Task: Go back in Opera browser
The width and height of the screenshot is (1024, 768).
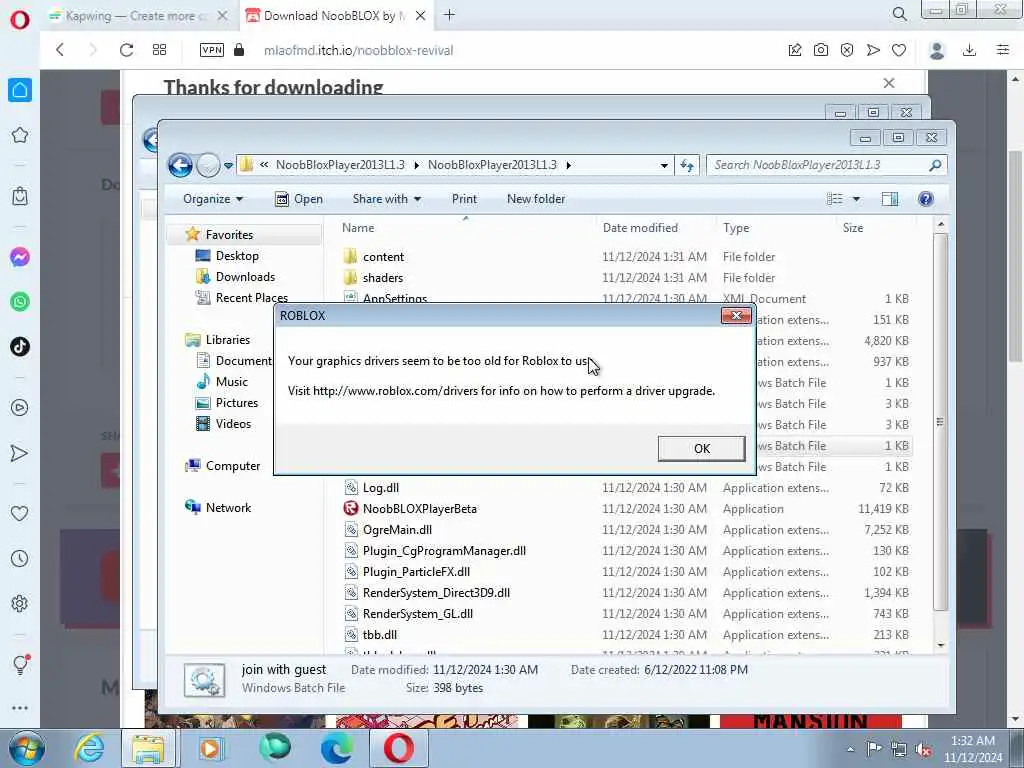Action: tap(60, 50)
